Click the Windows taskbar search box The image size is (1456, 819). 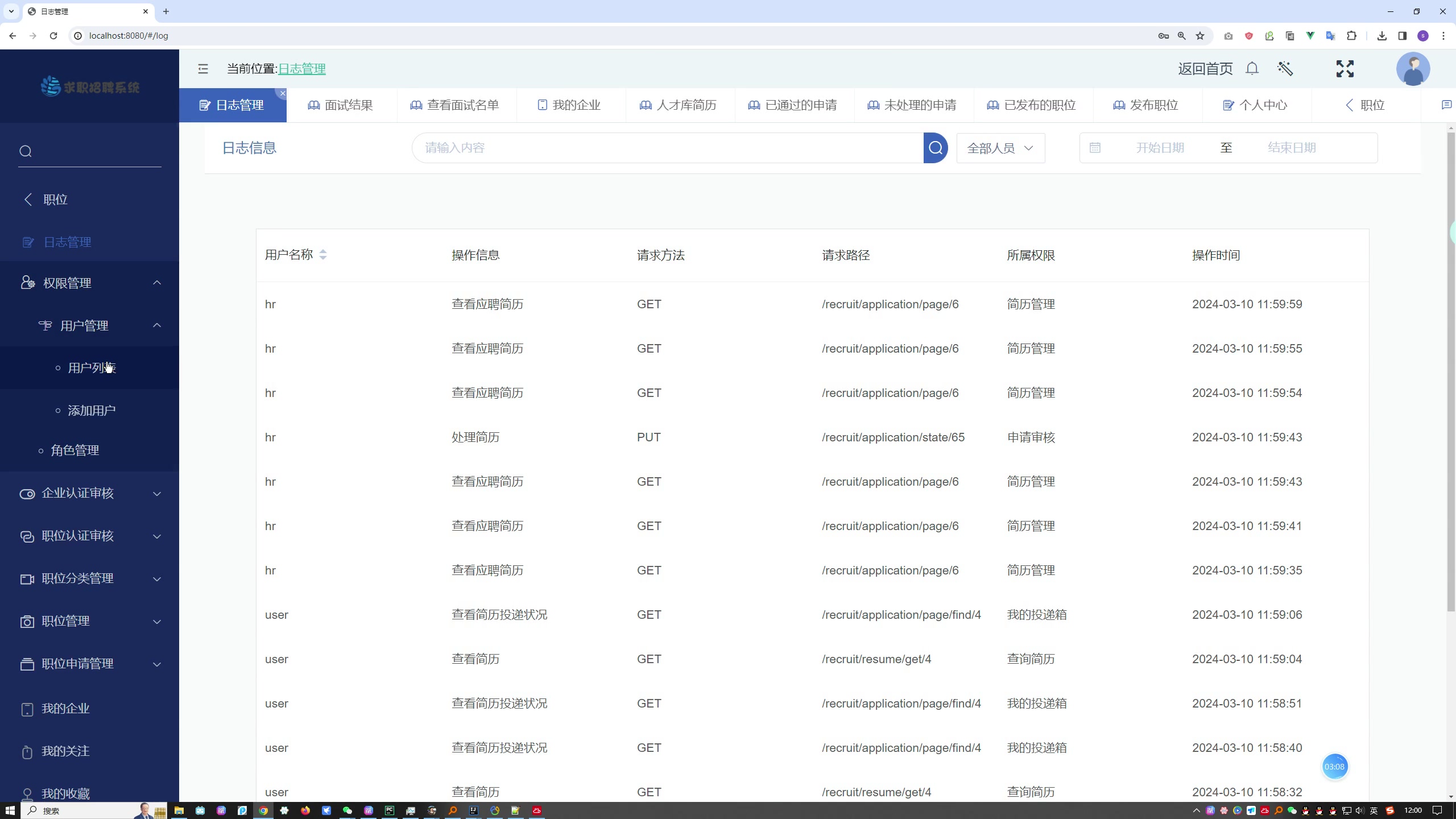coord(94,810)
